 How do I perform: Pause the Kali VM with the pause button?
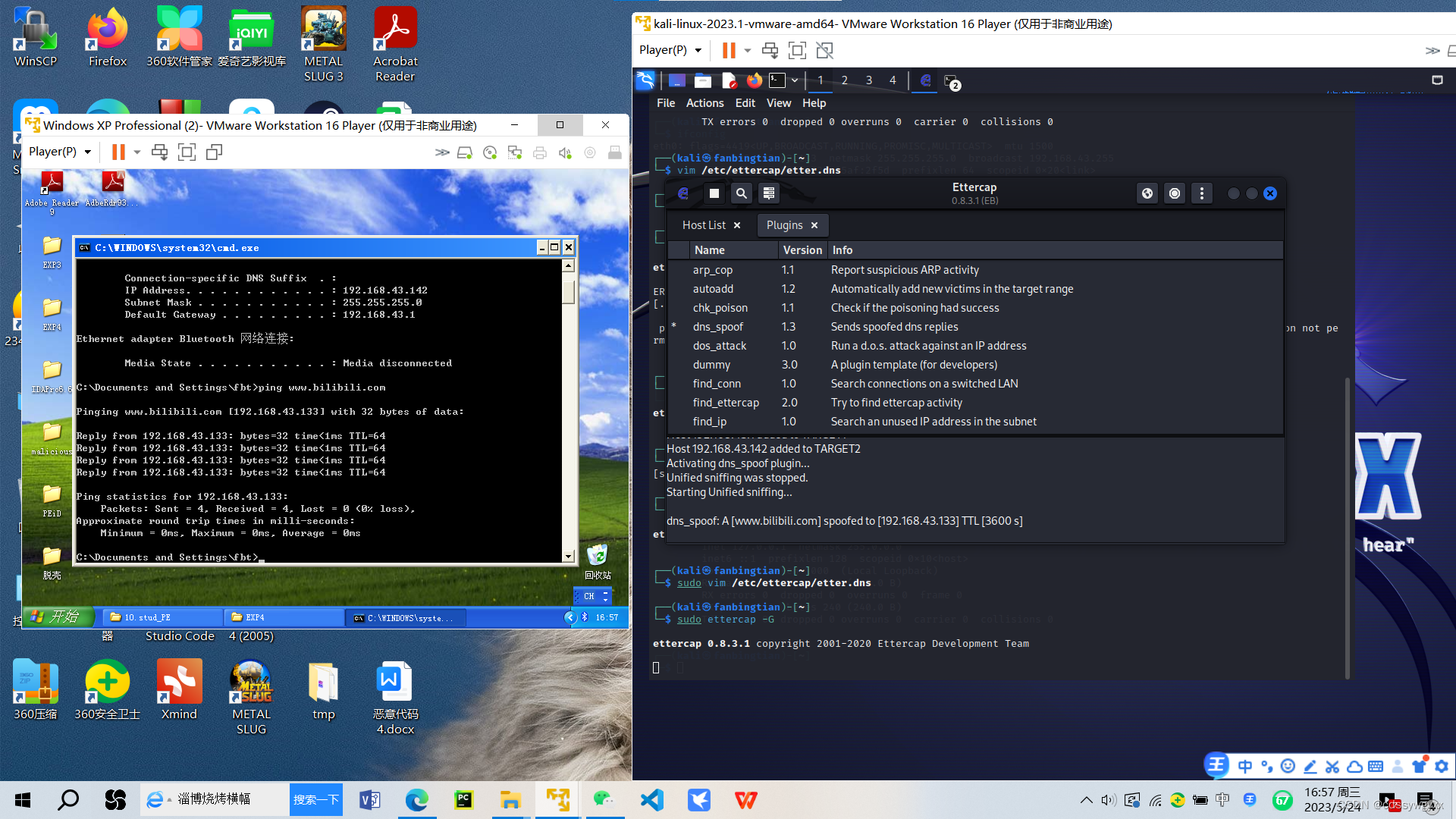(x=729, y=50)
